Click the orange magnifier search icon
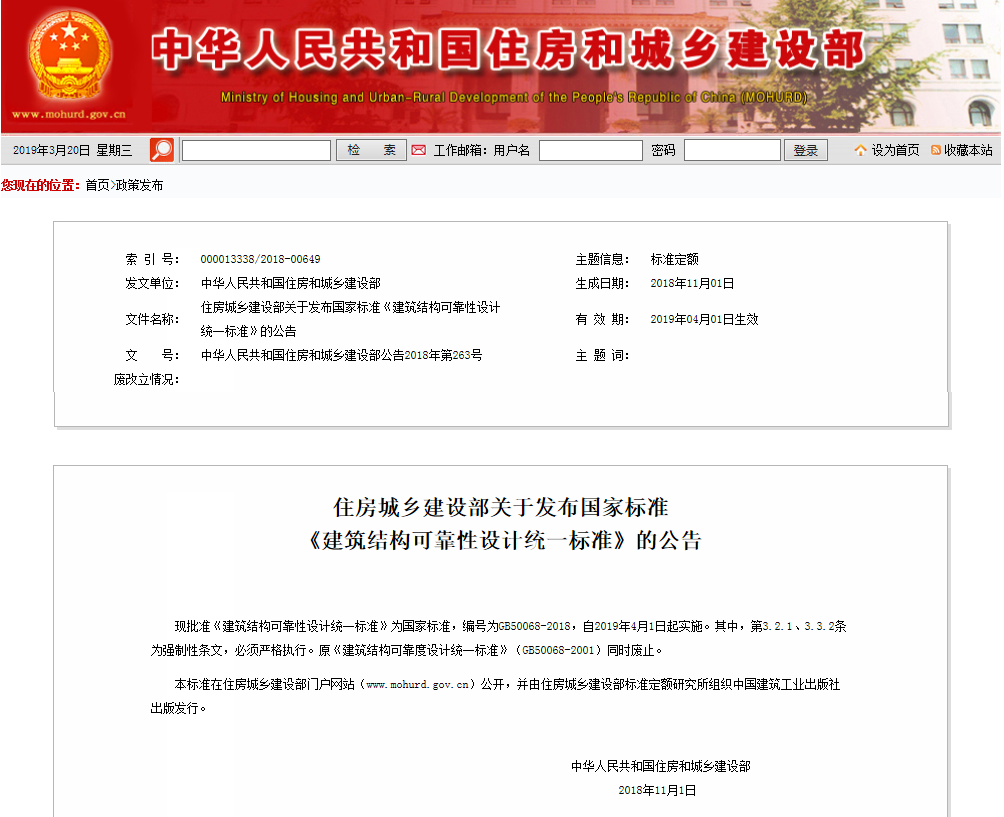The height and width of the screenshot is (817, 1004). pos(162,150)
